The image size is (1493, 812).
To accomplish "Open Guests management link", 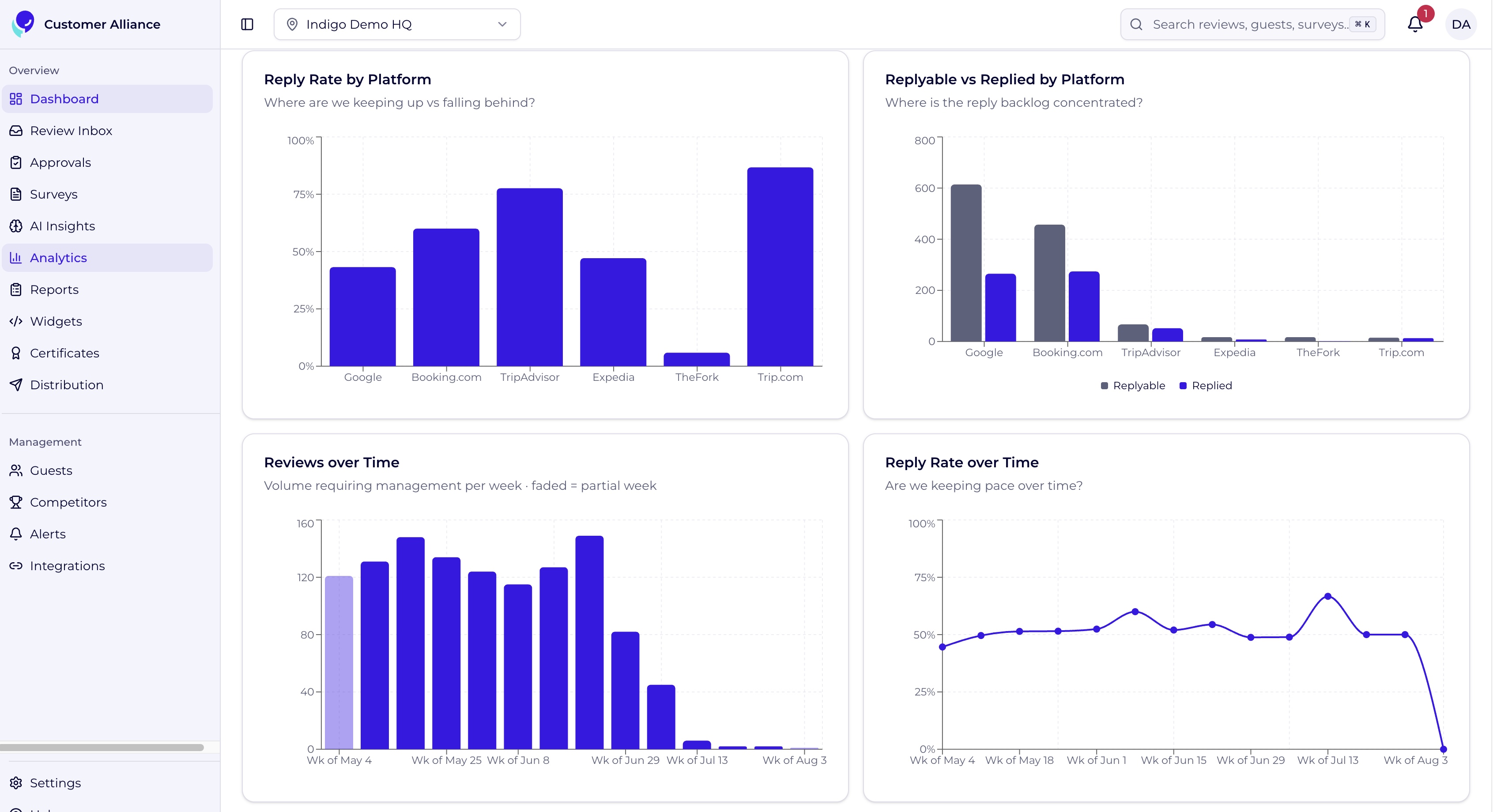I will (x=107, y=470).
